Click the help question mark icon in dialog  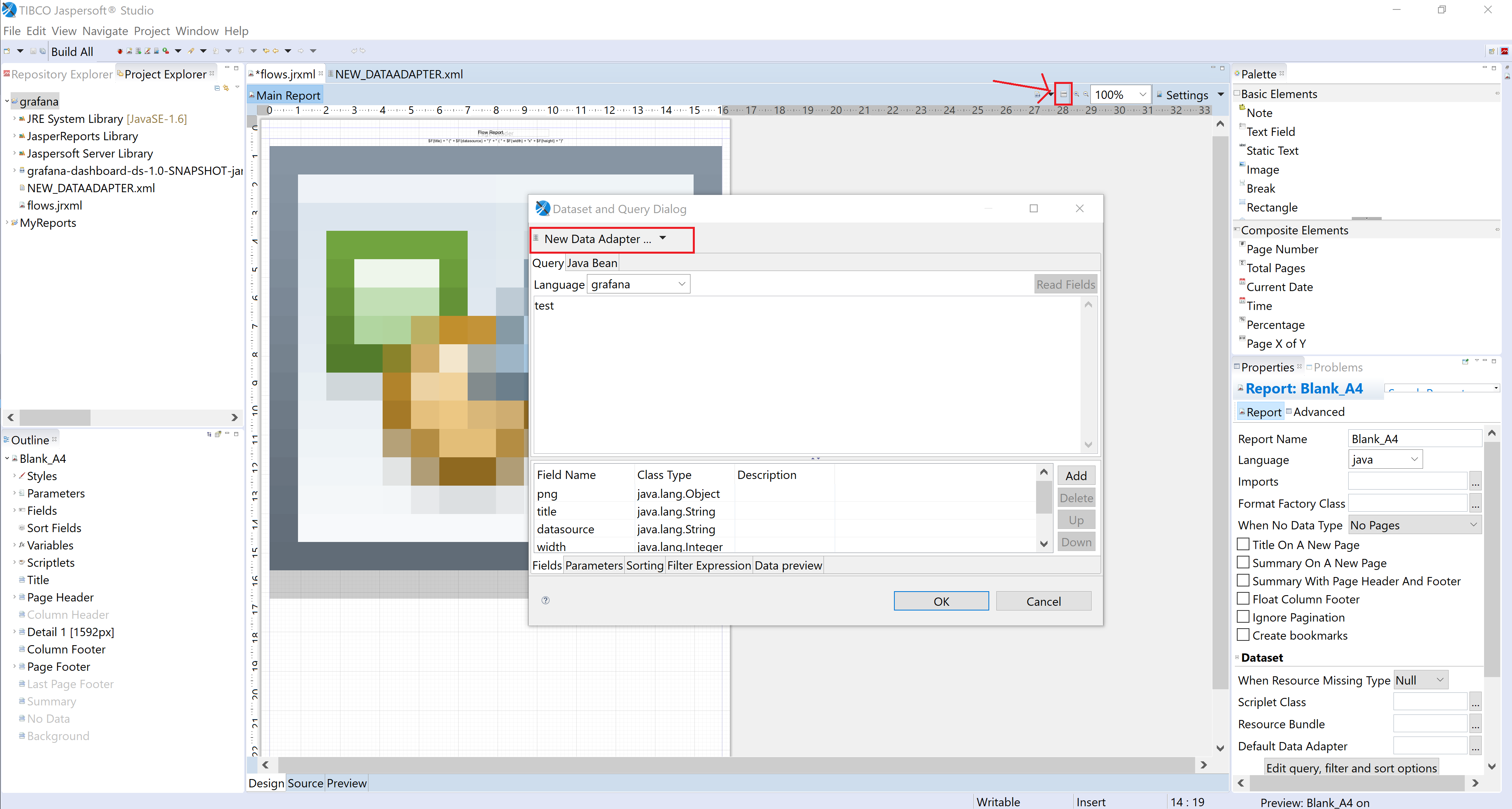[545, 600]
